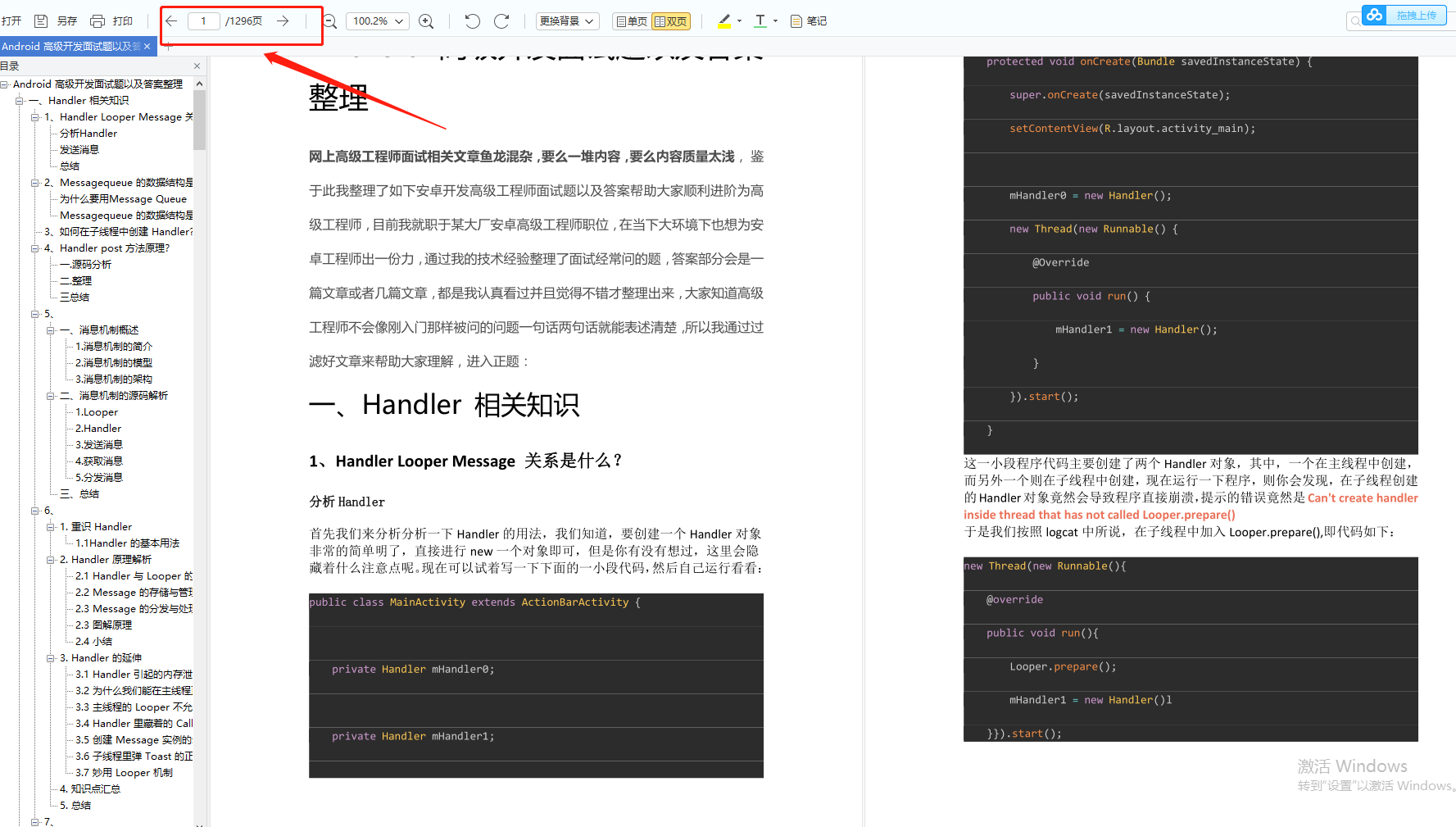Select 3.1 Handler 引起的内存泄 entry
The height and width of the screenshot is (827, 1456).
[134, 674]
